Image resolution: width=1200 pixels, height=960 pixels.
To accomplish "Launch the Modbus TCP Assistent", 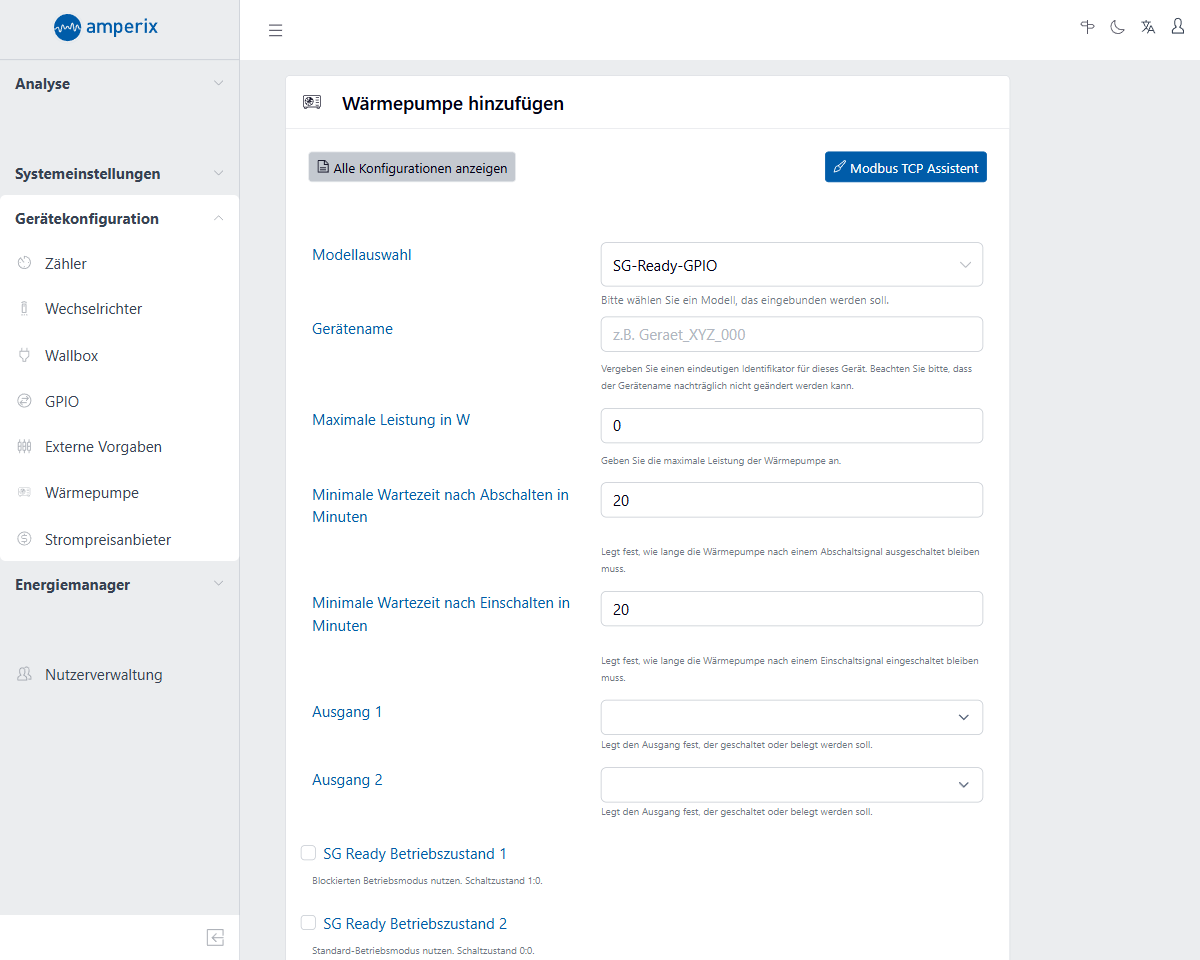I will pyautogui.click(x=905, y=168).
